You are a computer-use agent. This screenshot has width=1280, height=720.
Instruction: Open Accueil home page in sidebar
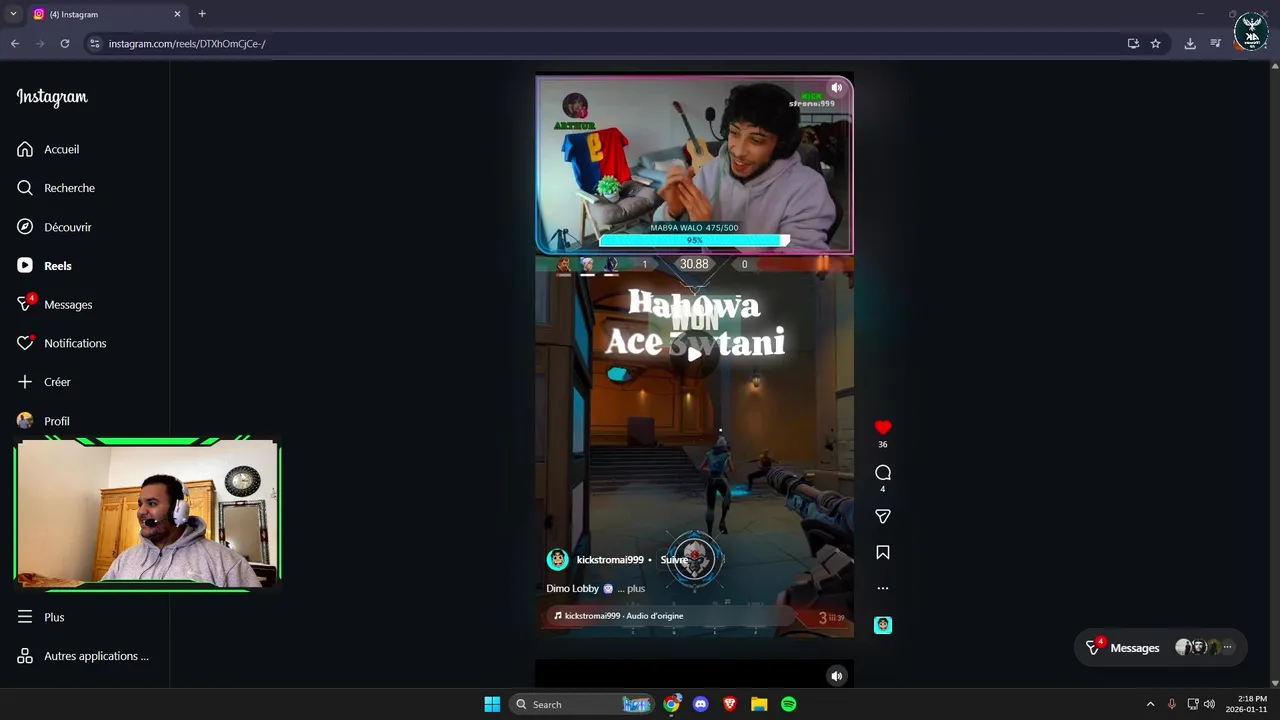[x=48, y=149]
